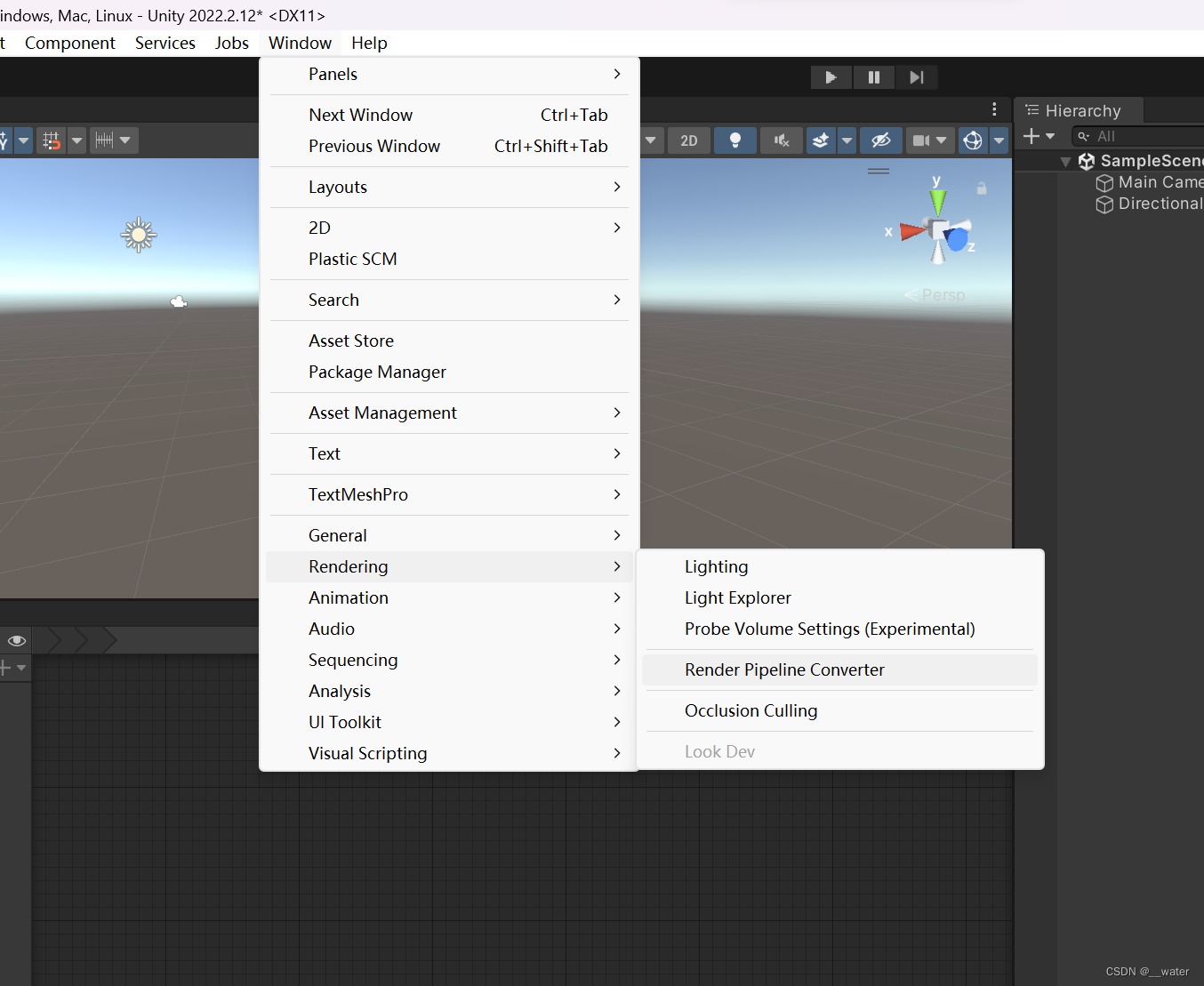Open the create object dropdown in Hierarchy

[1032, 136]
